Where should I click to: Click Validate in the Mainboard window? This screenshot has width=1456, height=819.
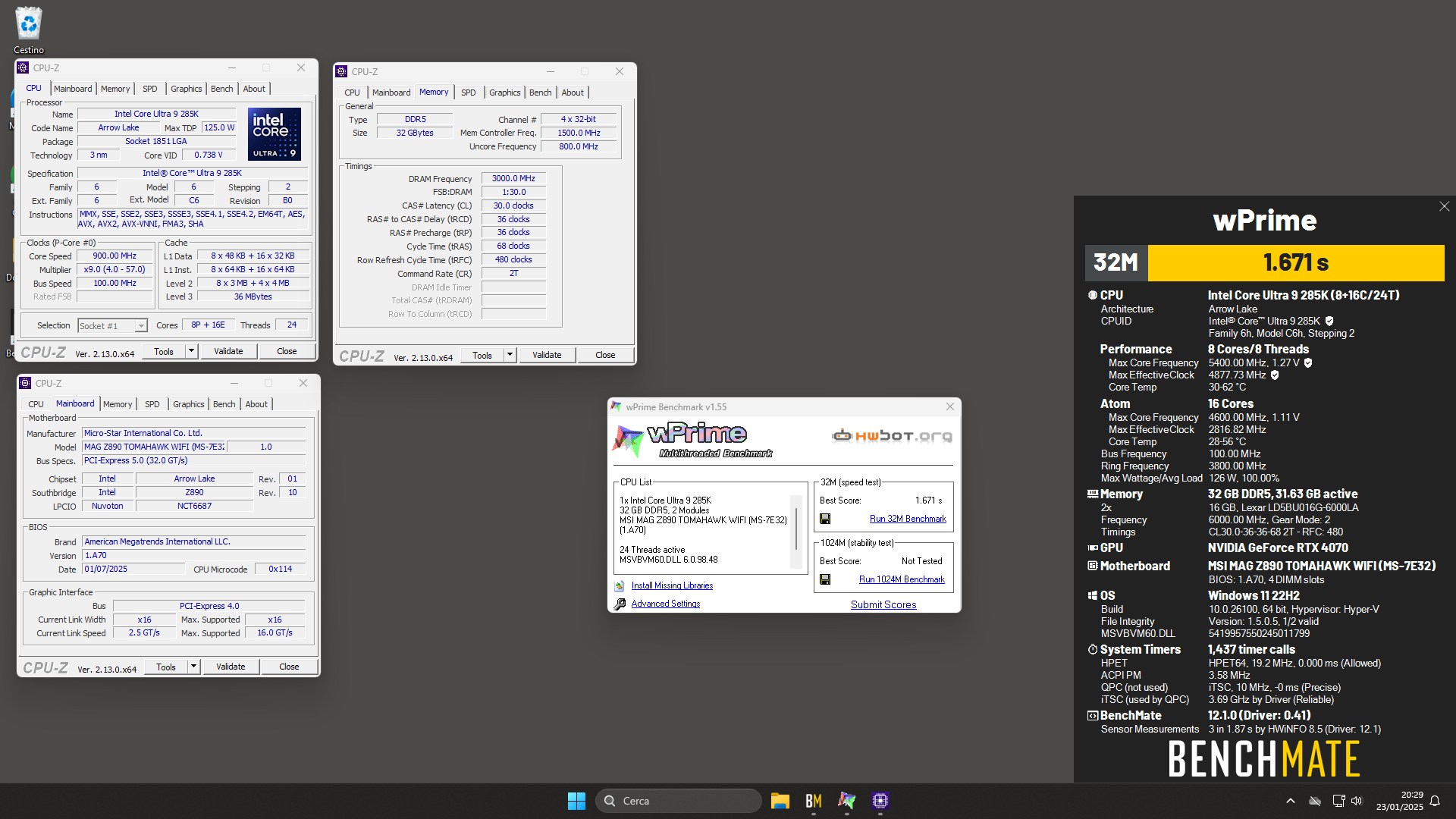pos(231,667)
